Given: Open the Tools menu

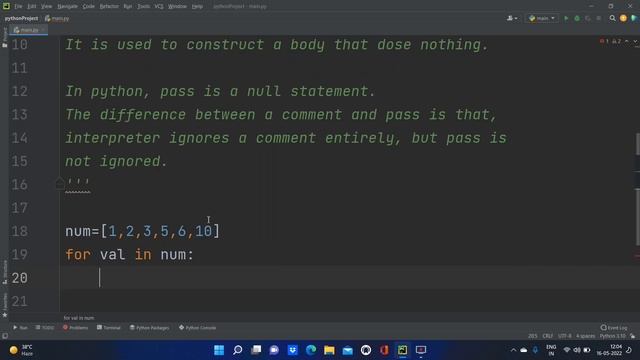Looking at the screenshot, I should pos(143,7).
